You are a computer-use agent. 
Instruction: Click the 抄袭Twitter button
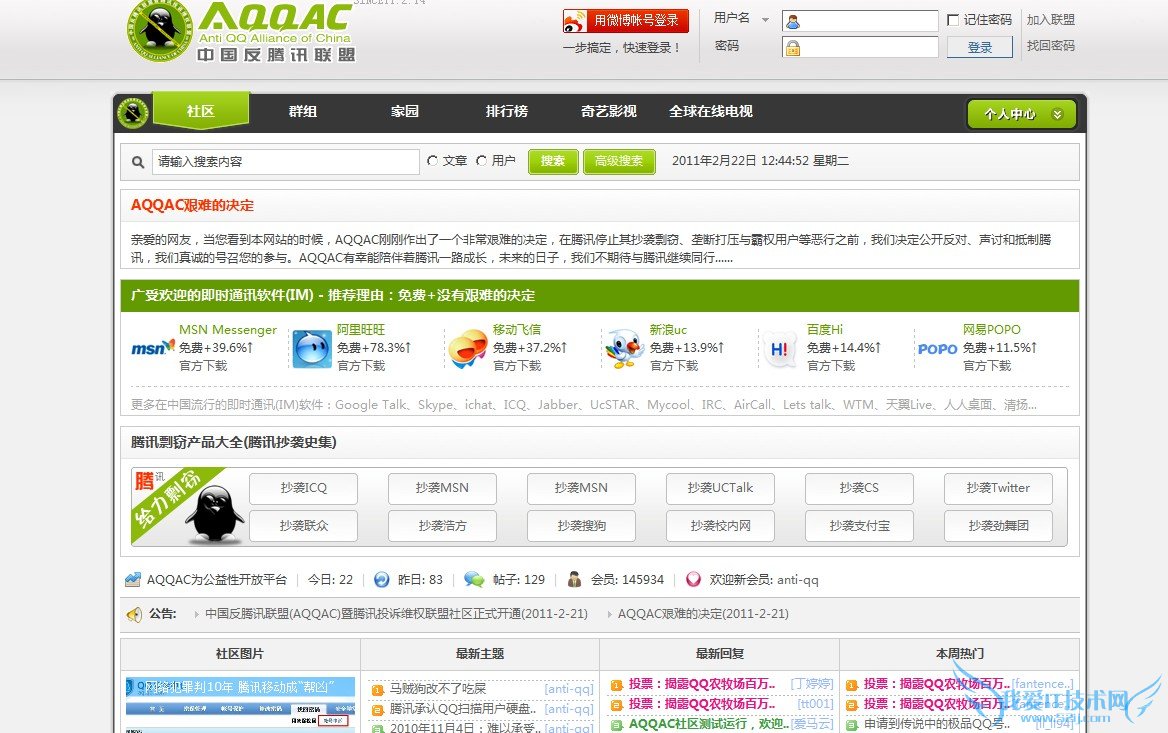(x=997, y=488)
